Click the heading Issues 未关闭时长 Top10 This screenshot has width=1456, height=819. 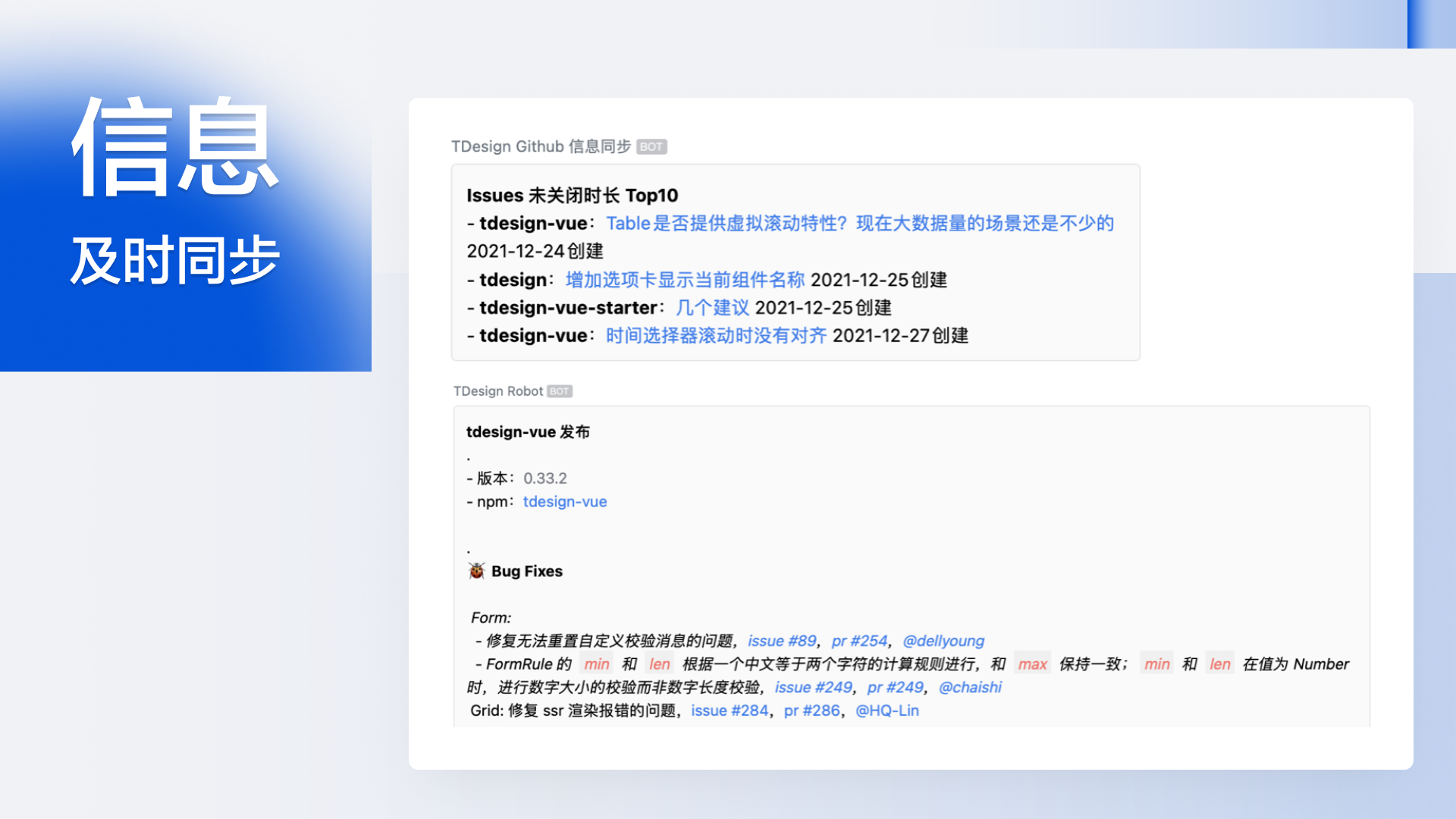573,195
